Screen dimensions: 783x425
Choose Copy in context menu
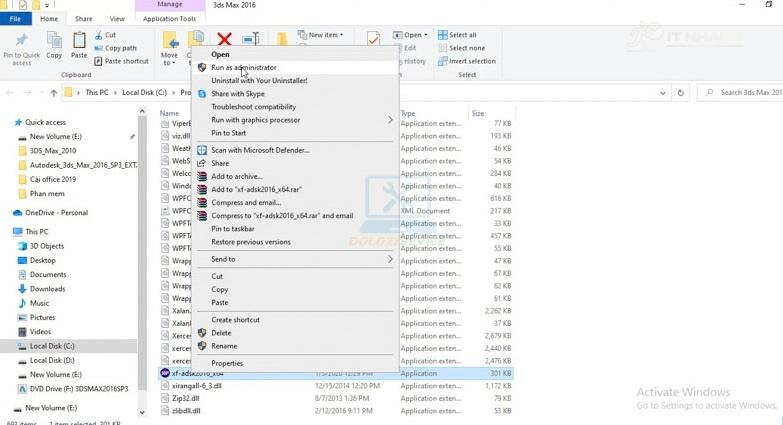point(295,290)
